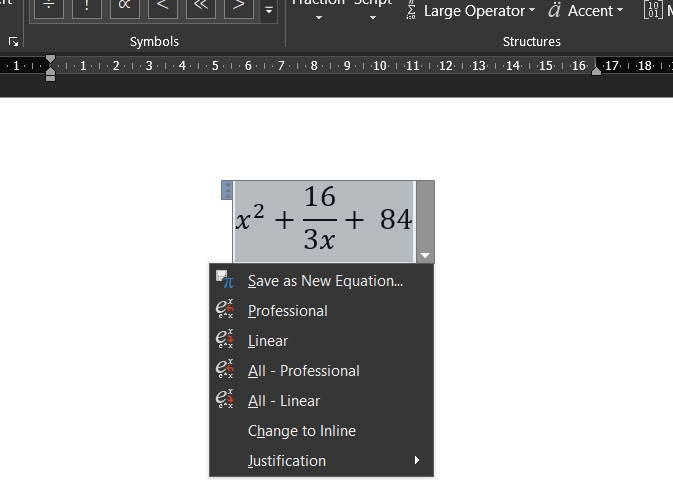Click the equation move handle
The width and height of the screenshot is (673, 480).
pyautogui.click(x=227, y=189)
